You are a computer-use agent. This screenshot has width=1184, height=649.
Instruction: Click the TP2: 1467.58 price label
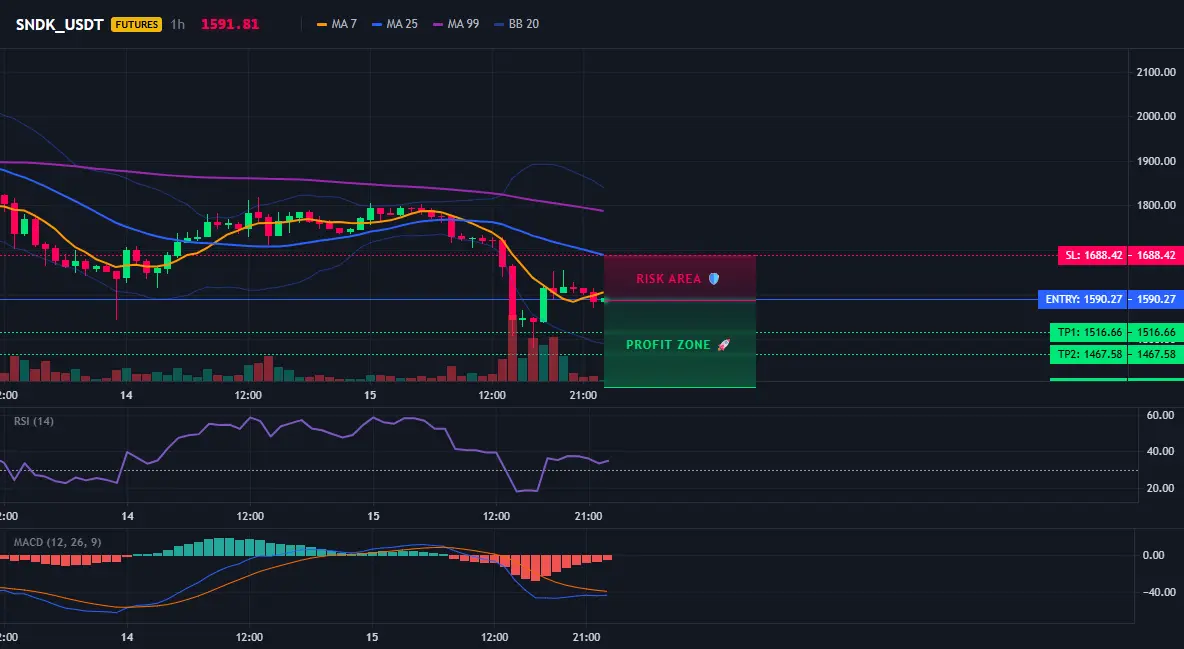[x=1089, y=354]
